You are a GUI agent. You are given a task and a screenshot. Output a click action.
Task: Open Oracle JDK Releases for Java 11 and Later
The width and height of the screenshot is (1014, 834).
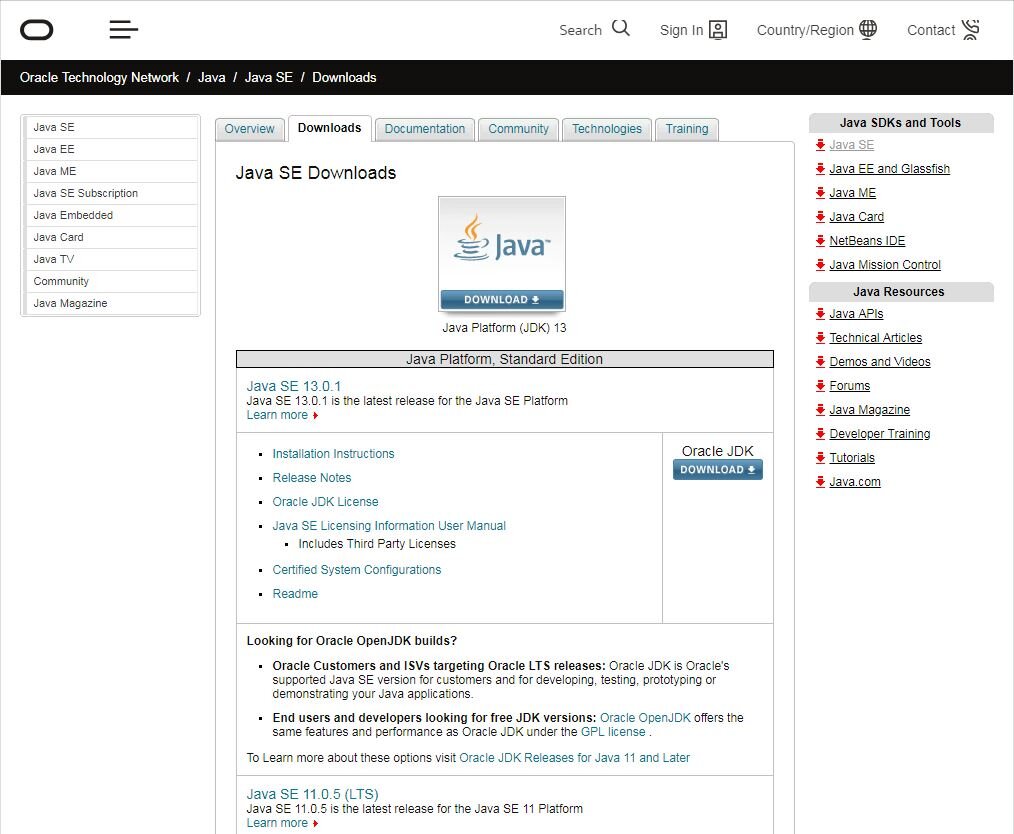574,758
